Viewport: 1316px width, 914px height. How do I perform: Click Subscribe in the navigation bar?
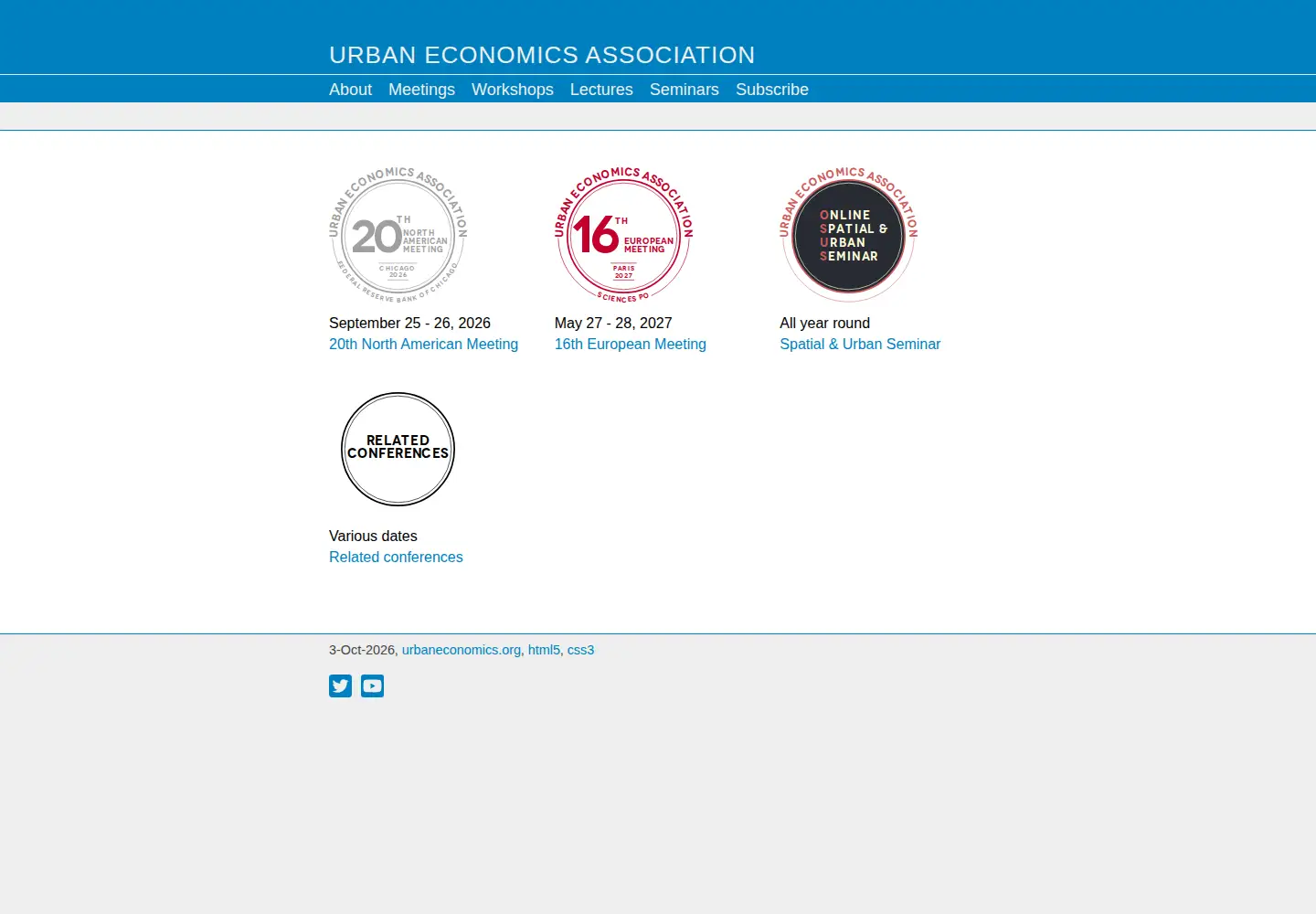772,90
